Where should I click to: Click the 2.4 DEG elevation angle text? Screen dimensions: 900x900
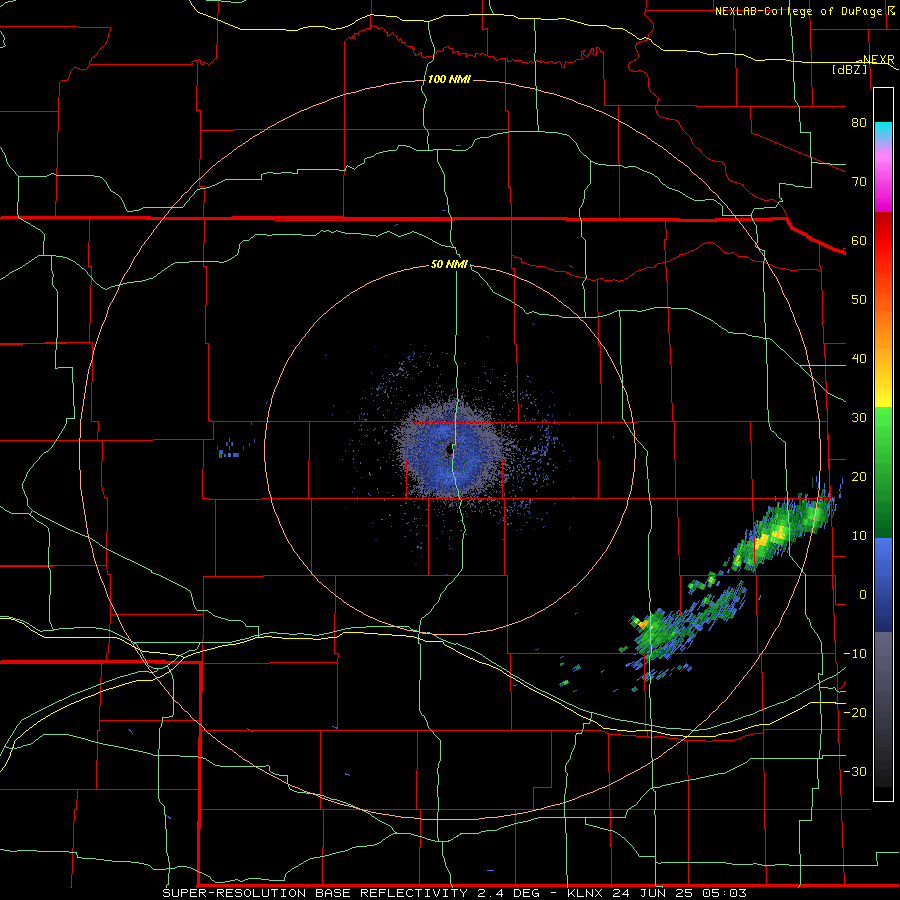coord(507,893)
